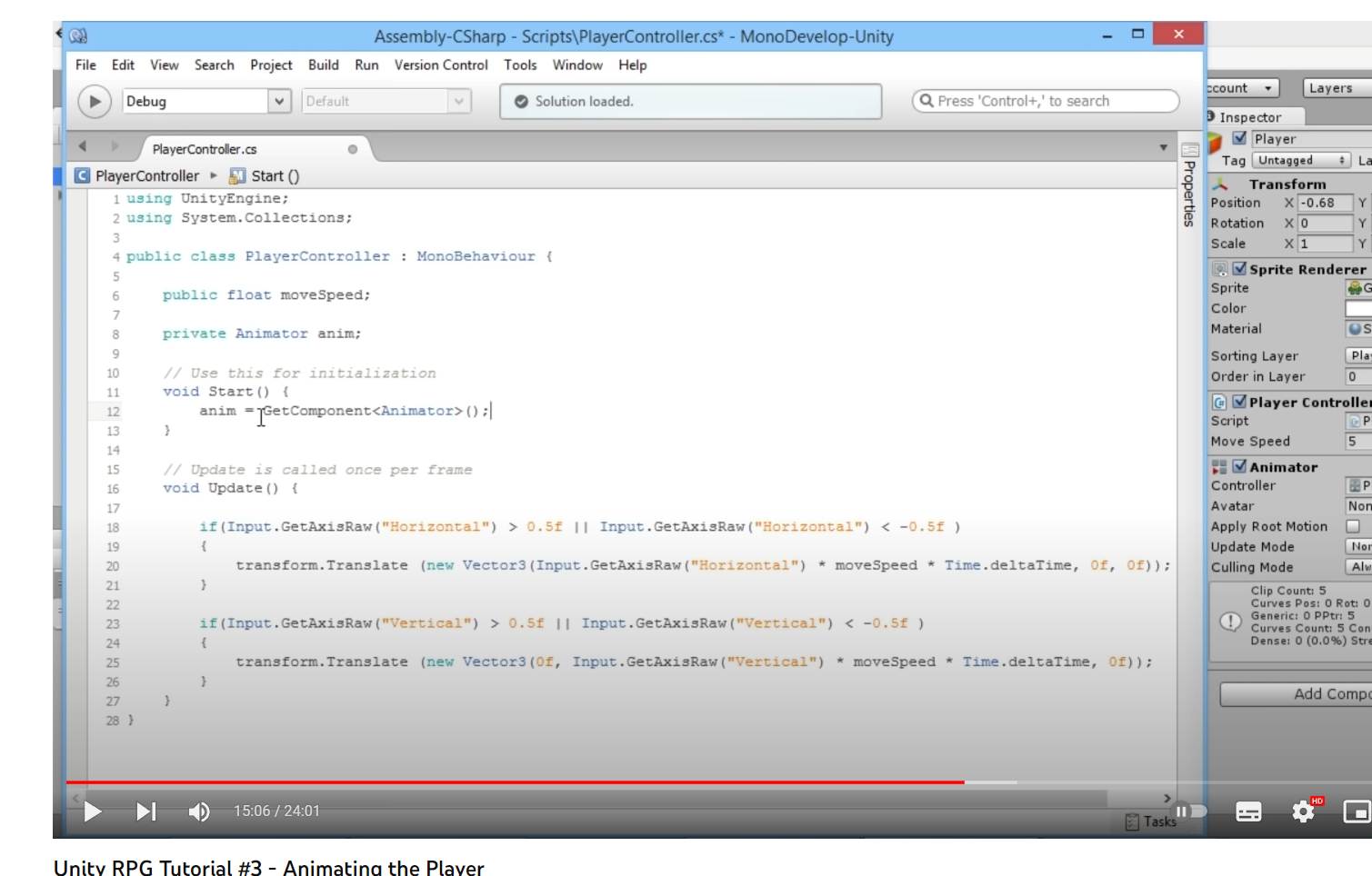Play the YouTube video
Viewport: 1372px width, 876px height.
click(x=93, y=811)
